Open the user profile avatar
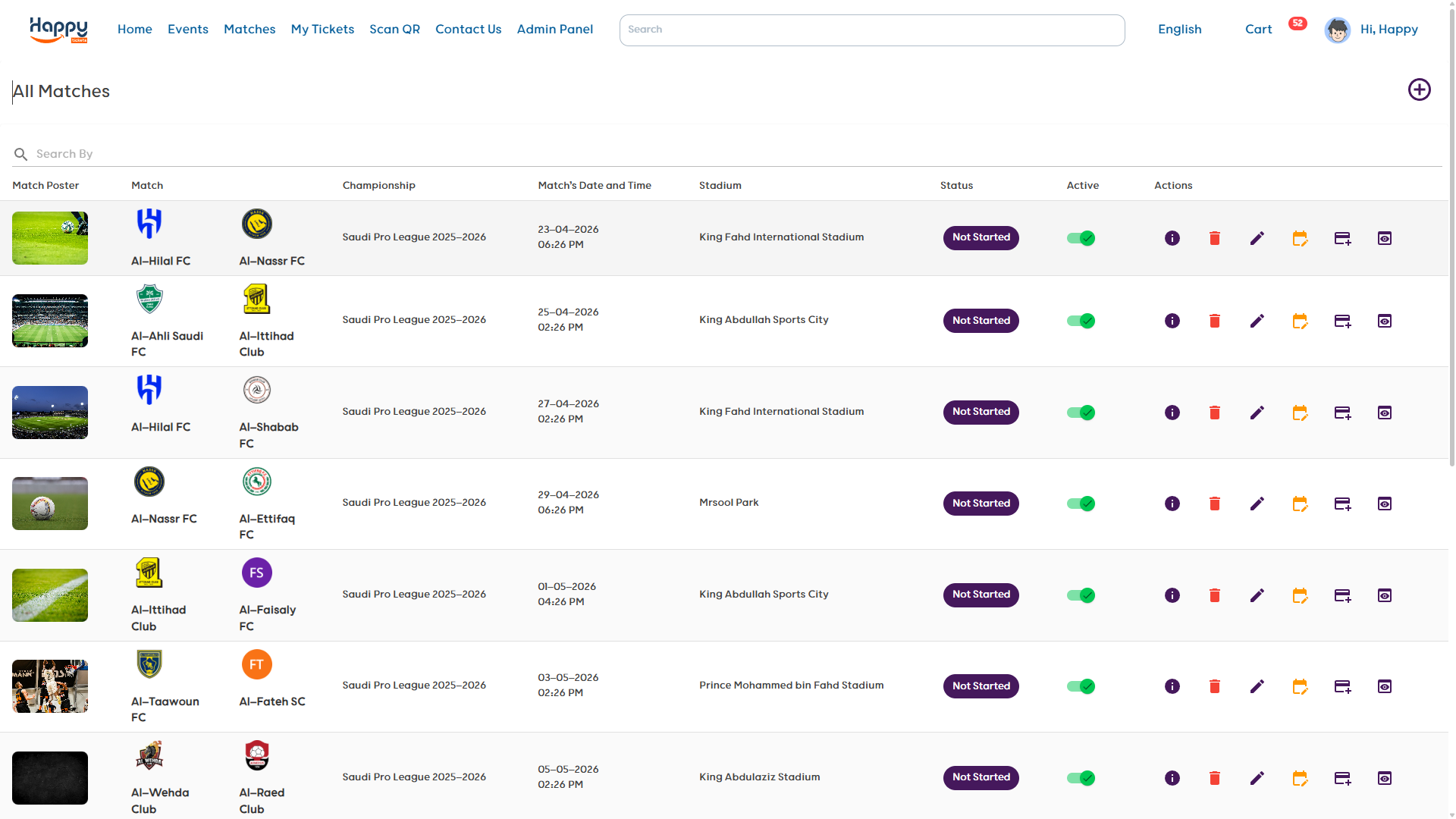 coord(1337,30)
